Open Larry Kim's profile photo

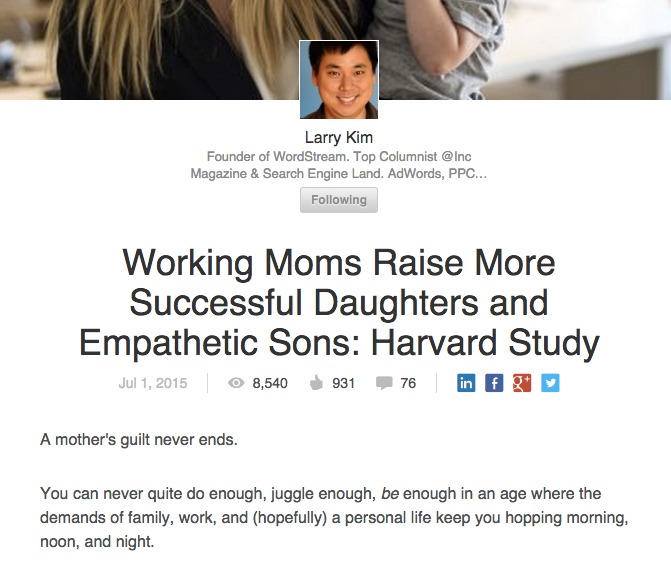(339, 80)
